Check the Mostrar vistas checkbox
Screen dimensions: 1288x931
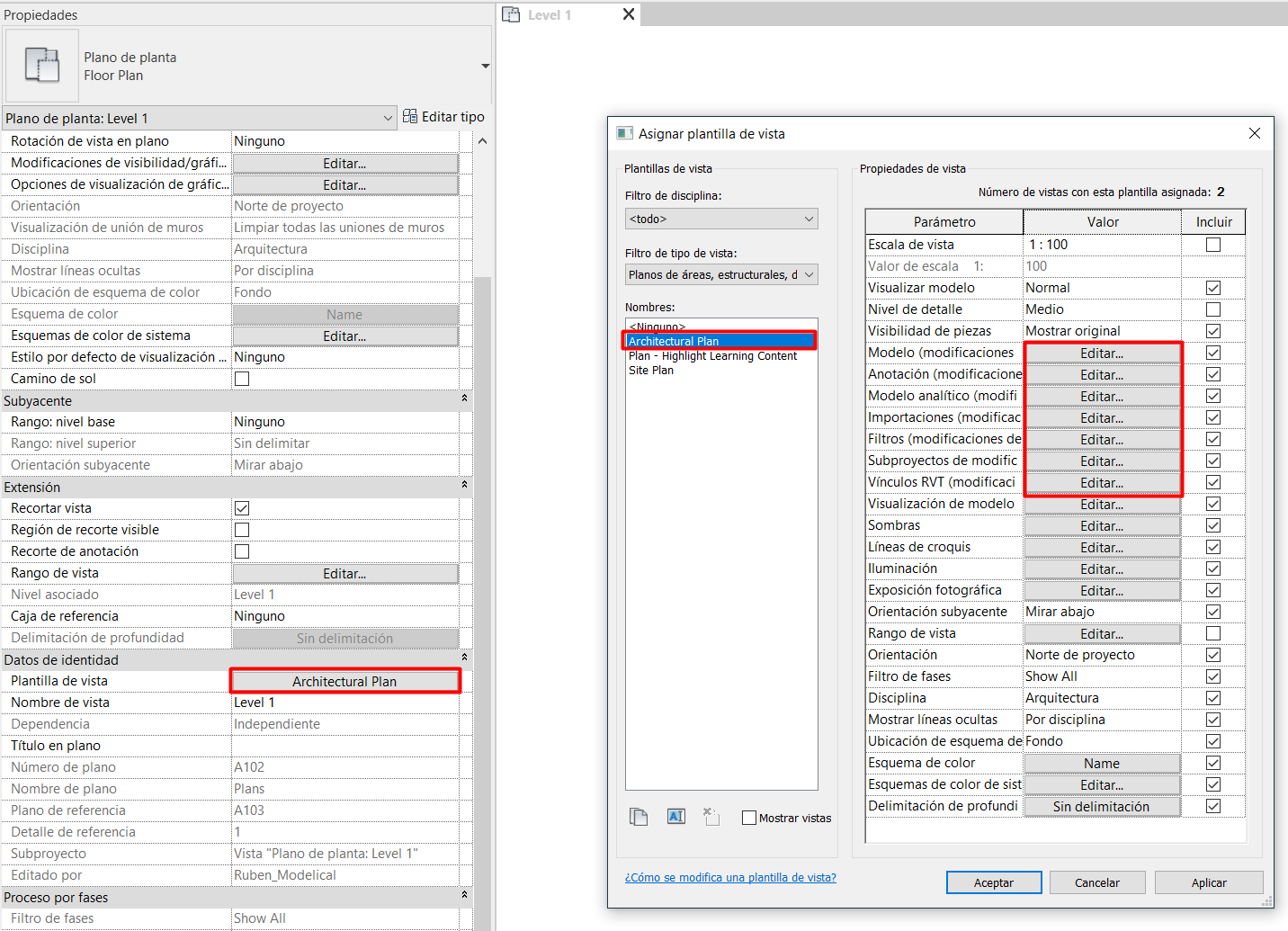748,818
